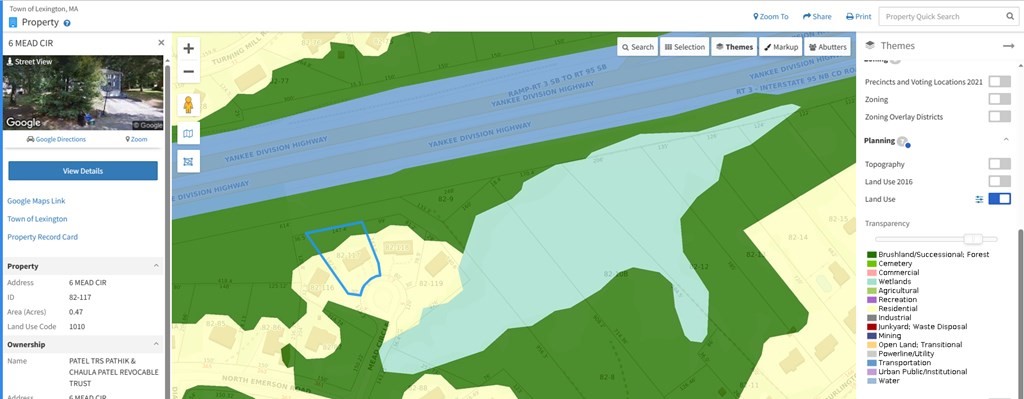Open the Abutters tool tab

click(827, 47)
